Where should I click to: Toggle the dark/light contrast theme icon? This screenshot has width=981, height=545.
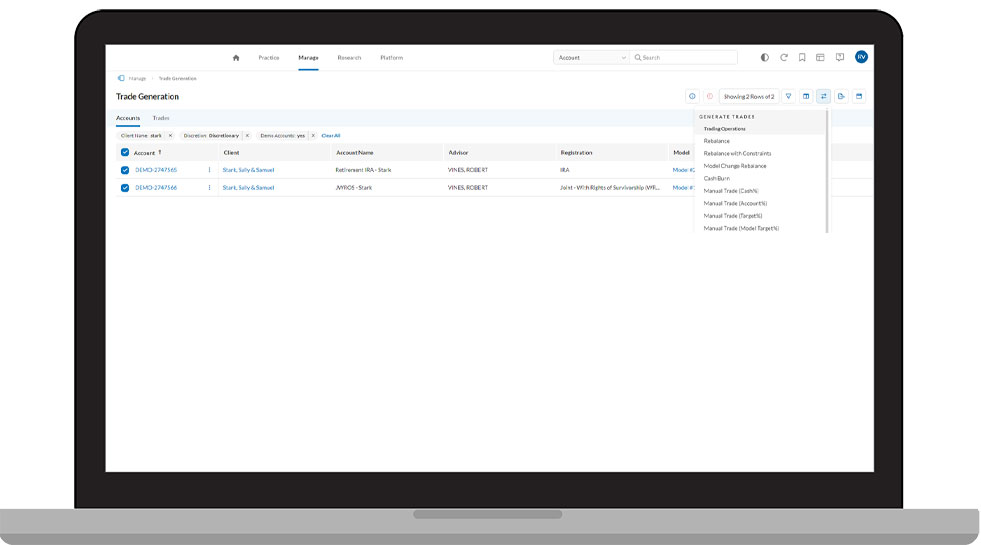pyautogui.click(x=765, y=58)
